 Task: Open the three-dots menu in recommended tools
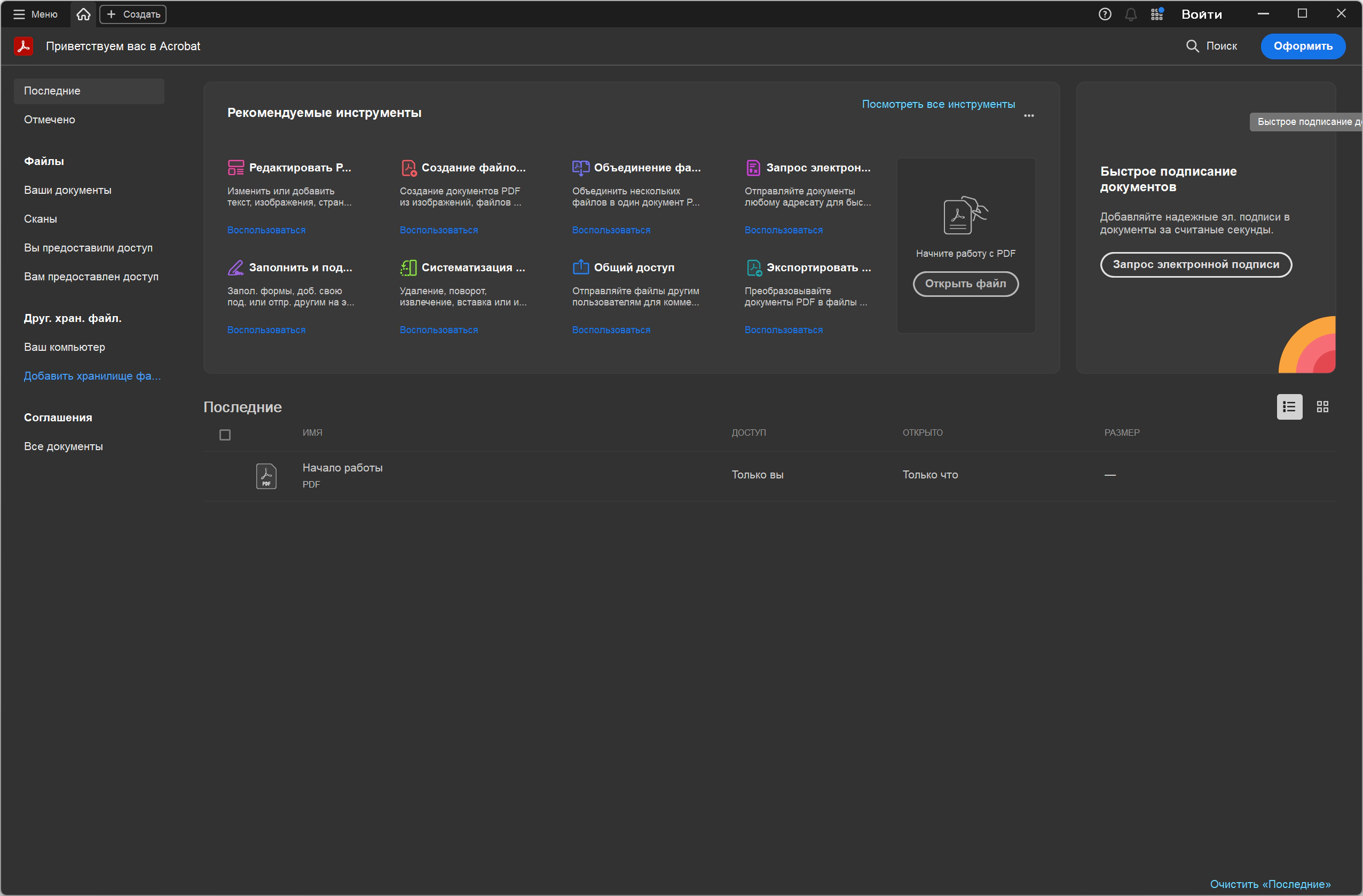[x=1029, y=116]
